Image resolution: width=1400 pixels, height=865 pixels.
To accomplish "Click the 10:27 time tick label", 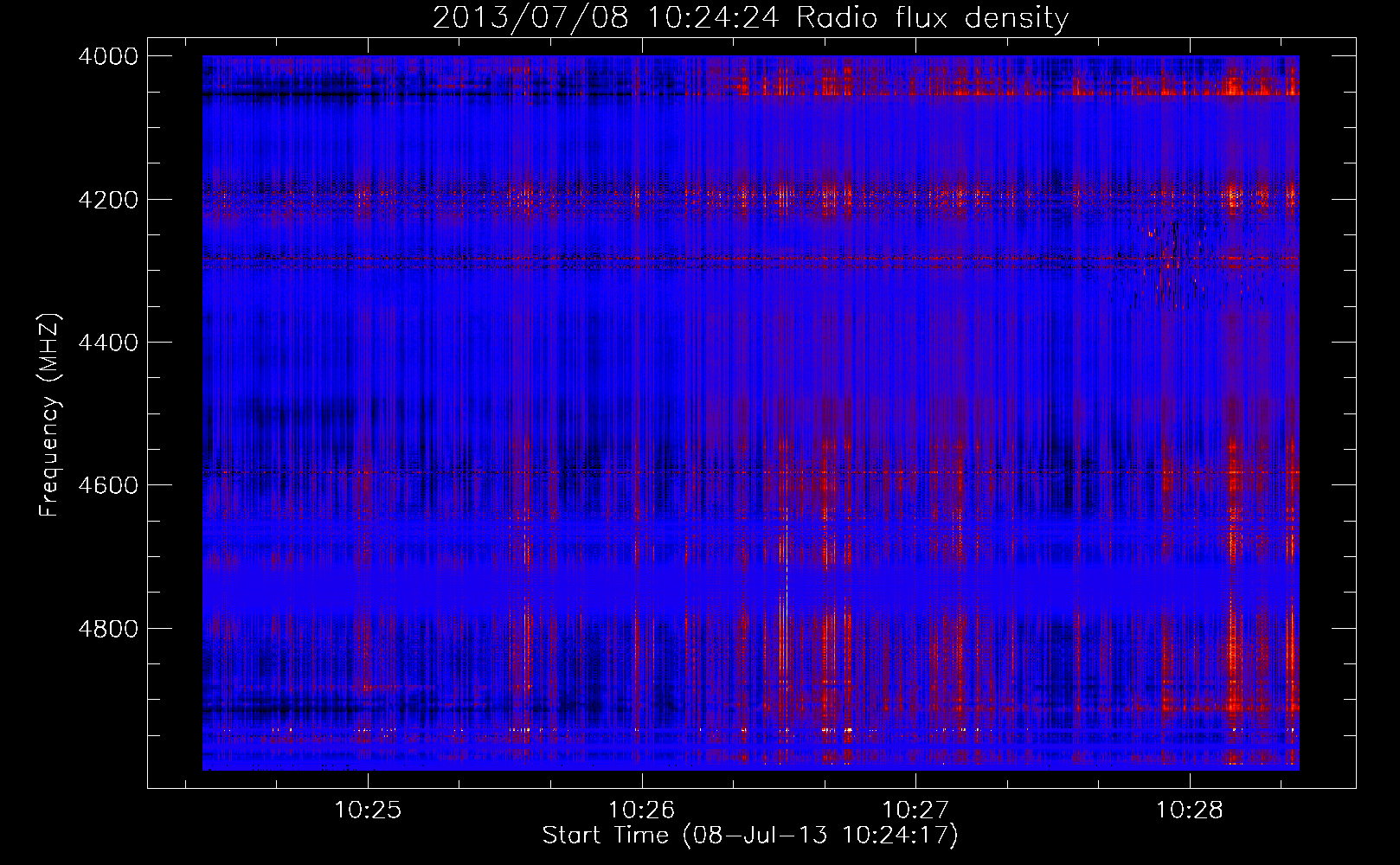I will pyautogui.click(x=915, y=811).
